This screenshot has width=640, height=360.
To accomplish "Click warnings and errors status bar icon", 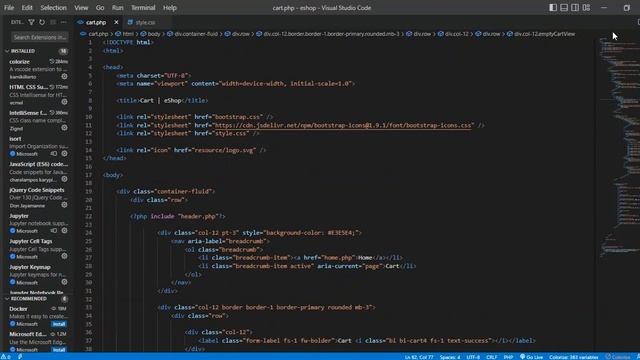I will coord(6,357).
